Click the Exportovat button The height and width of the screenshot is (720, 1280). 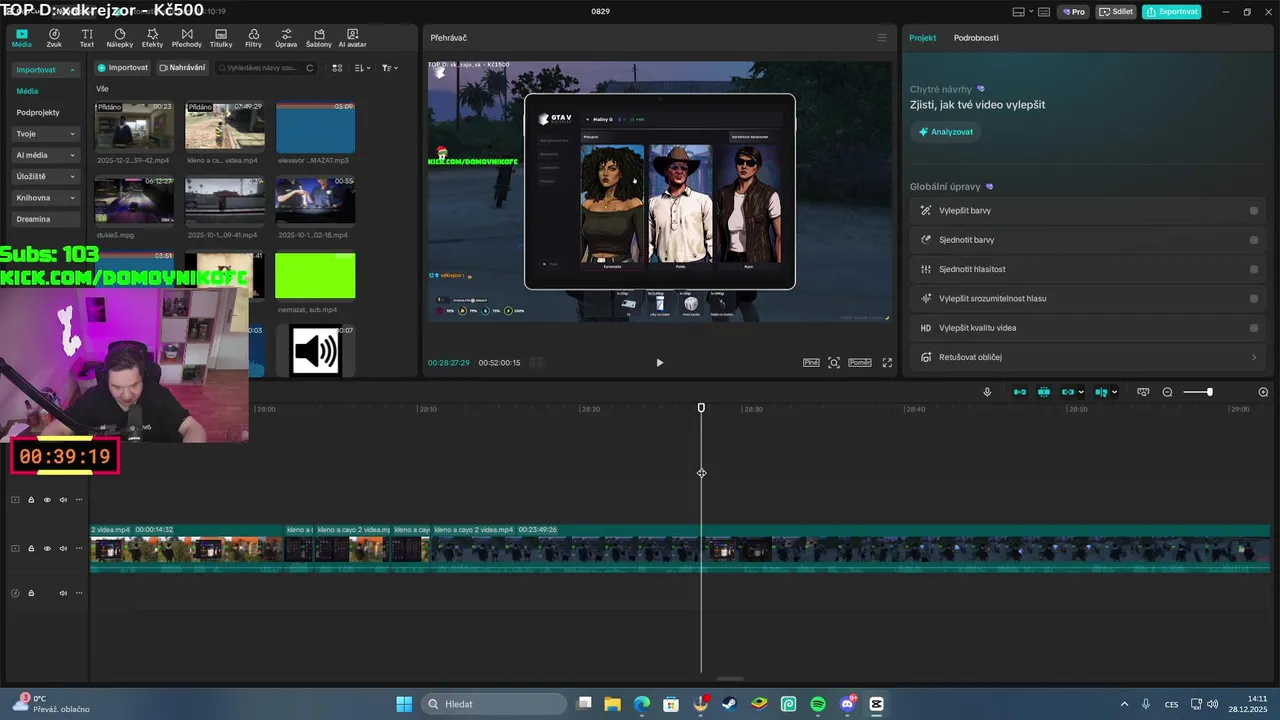pos(1172,12)
